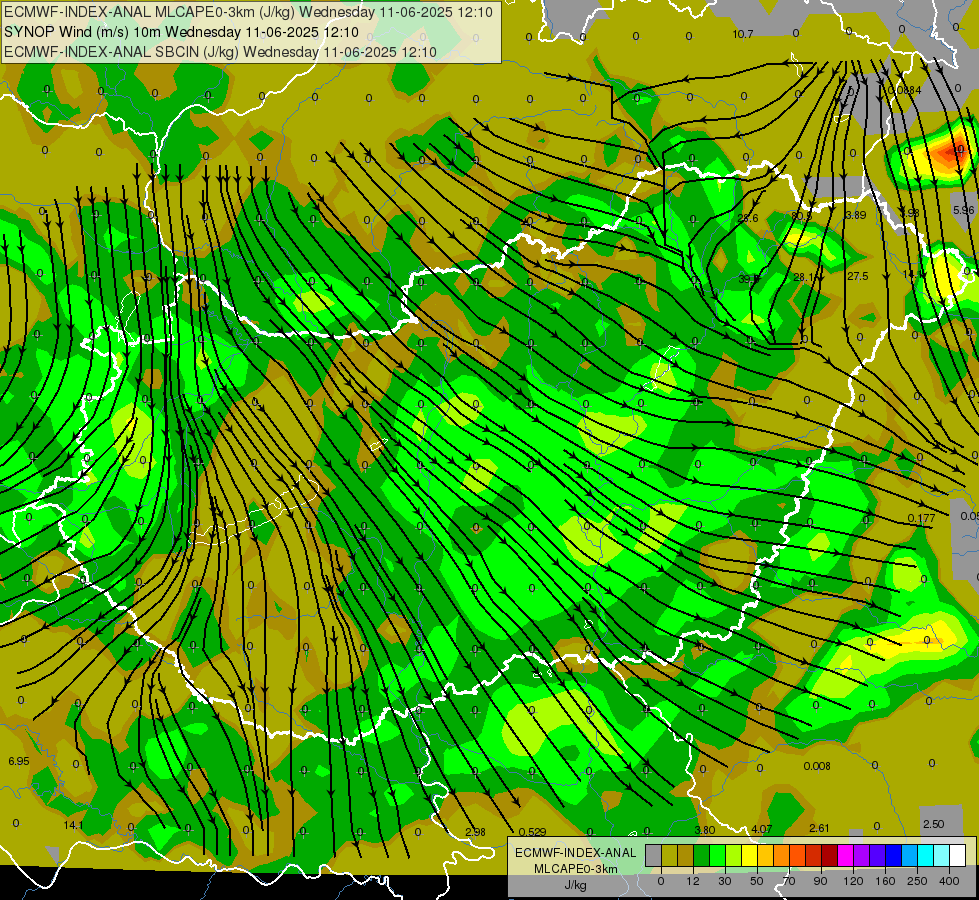Click the 10.7 value on the map
Screen dimensions: 979x900
point(743,34)
